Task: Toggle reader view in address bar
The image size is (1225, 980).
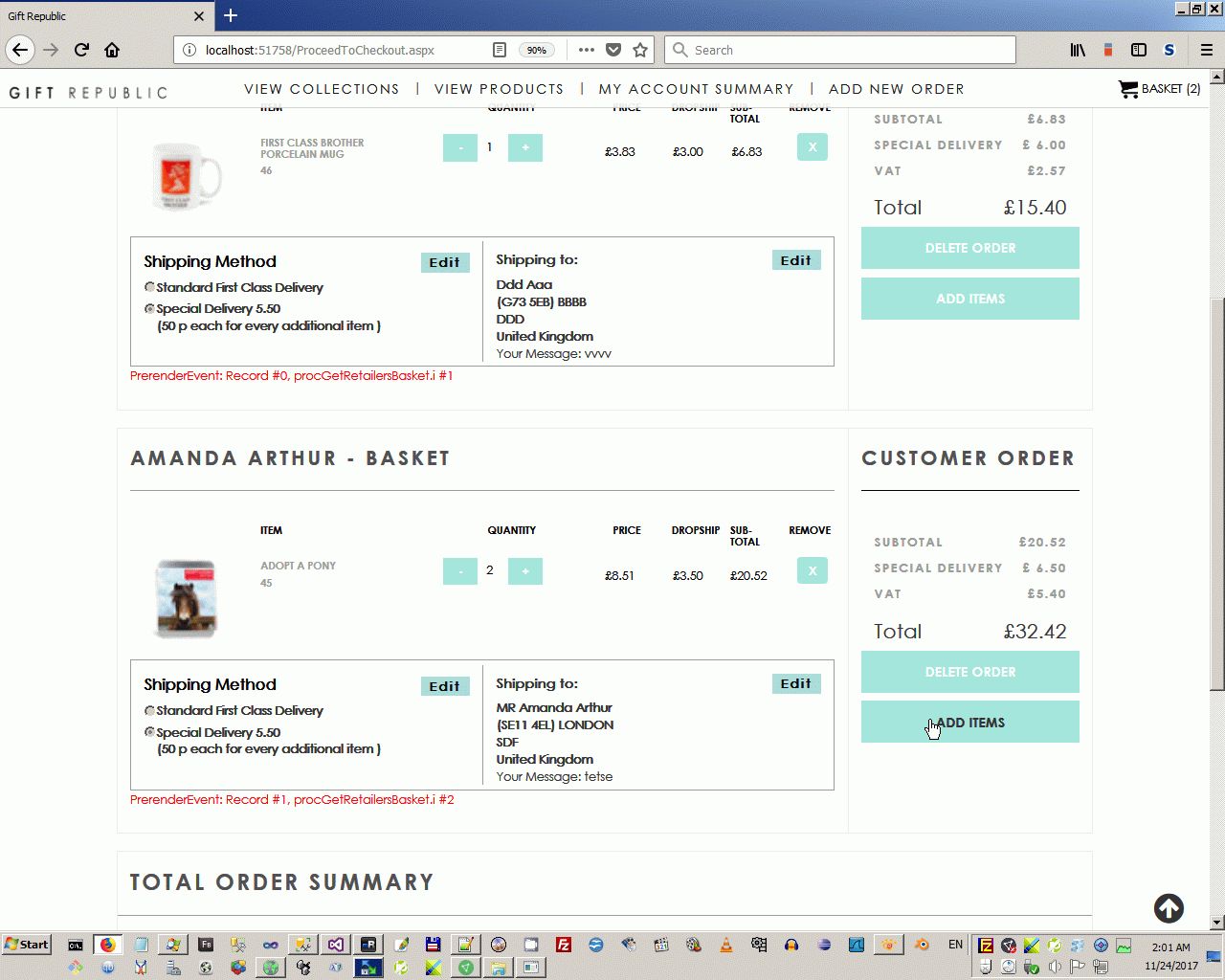Action: point(500,50)
